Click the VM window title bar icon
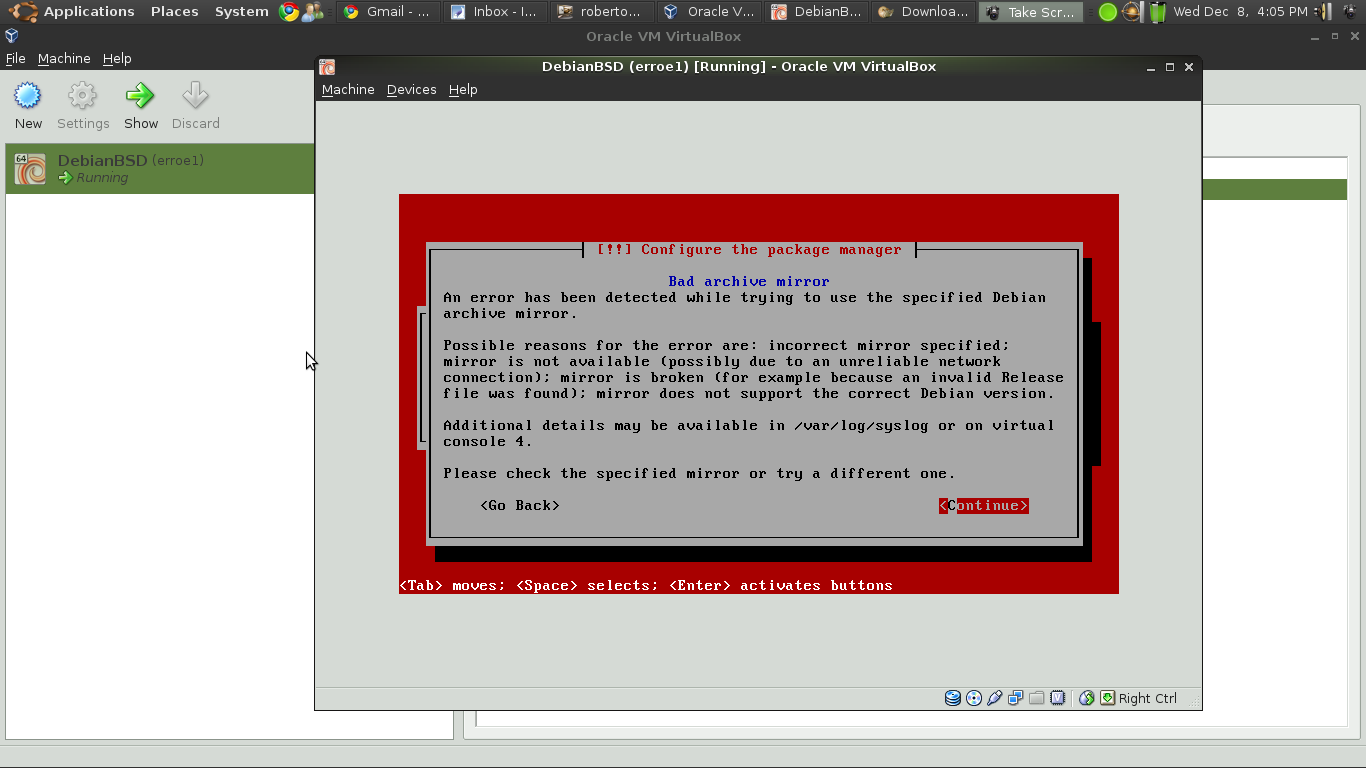This screenshot has height=768, width=1366. pos(327,67)
